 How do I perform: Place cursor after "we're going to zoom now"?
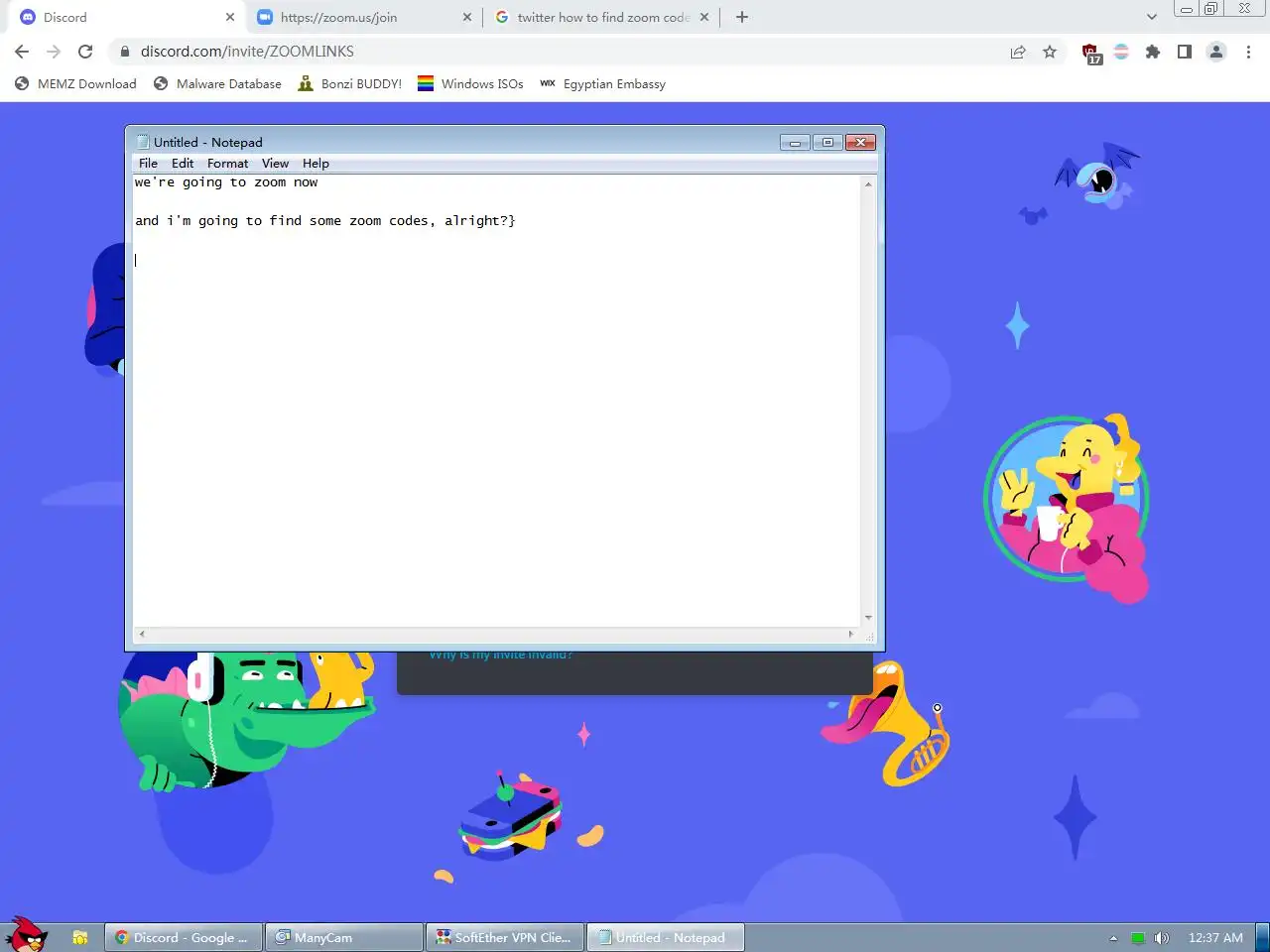320,182
